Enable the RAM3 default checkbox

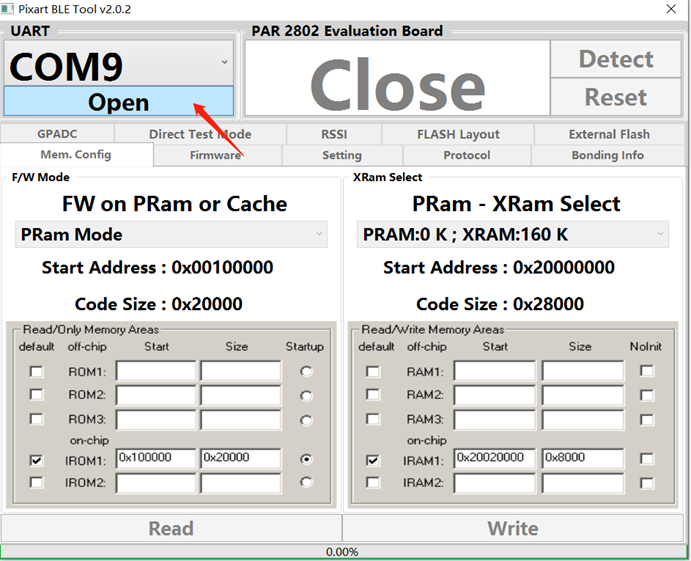(373, 418)
